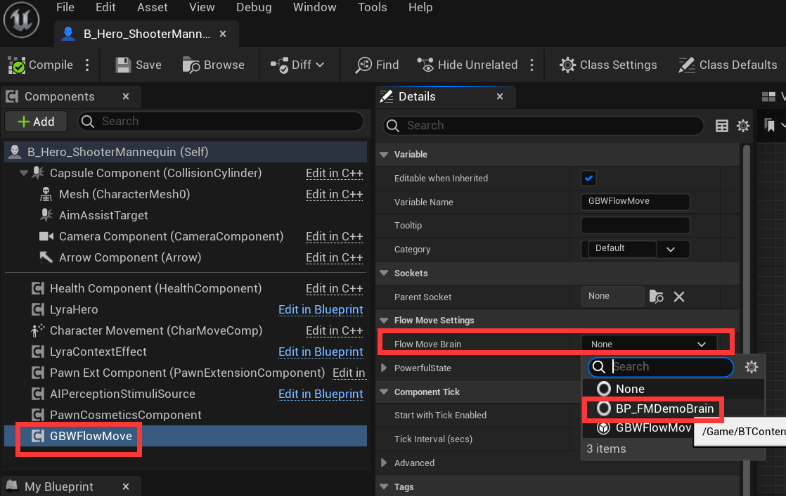The height and width of the screenshot is (496, 786).
Task: Browse for Parent Socket icon
Action: (656, 297)
